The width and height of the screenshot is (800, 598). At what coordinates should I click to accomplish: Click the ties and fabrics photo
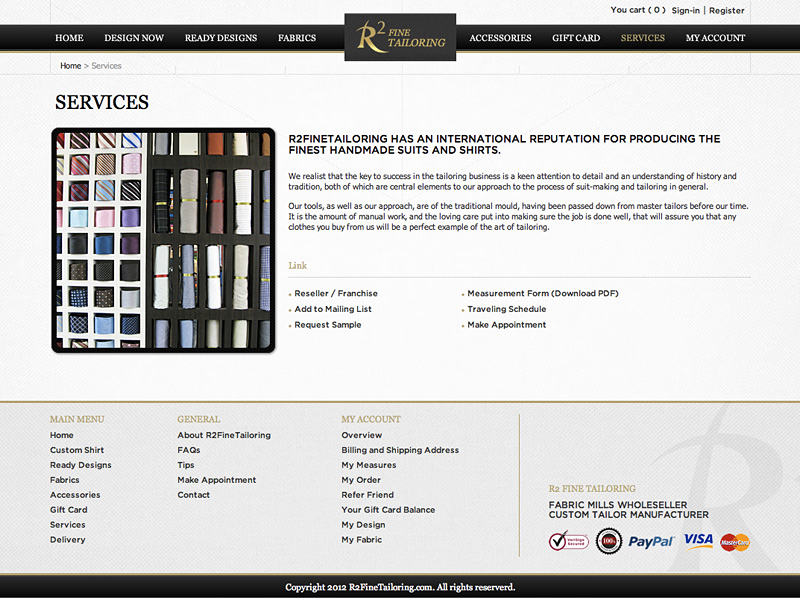pyautogui.click(x=163, y=240)
